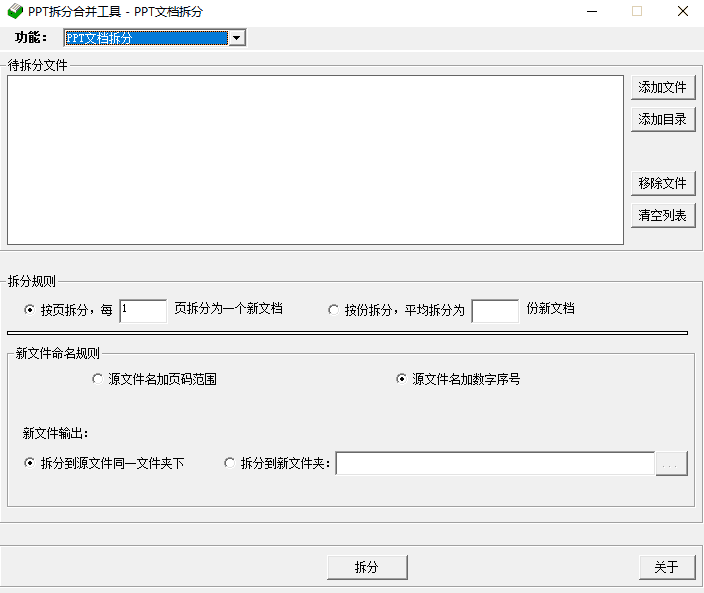Open the 功能 dropdown arrow

[237, 38]
